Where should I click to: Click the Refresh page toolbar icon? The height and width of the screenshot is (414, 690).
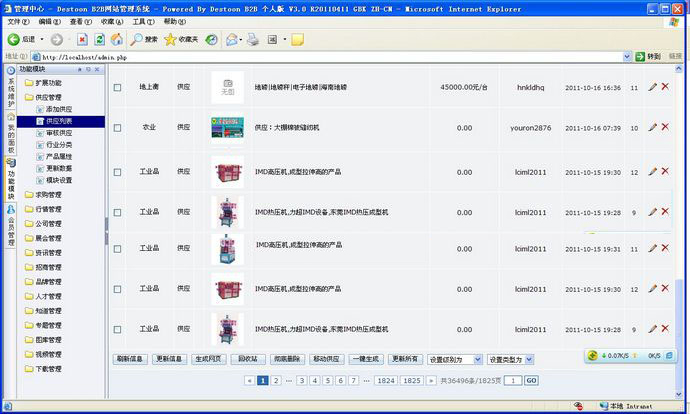click(x=99, y=39)
